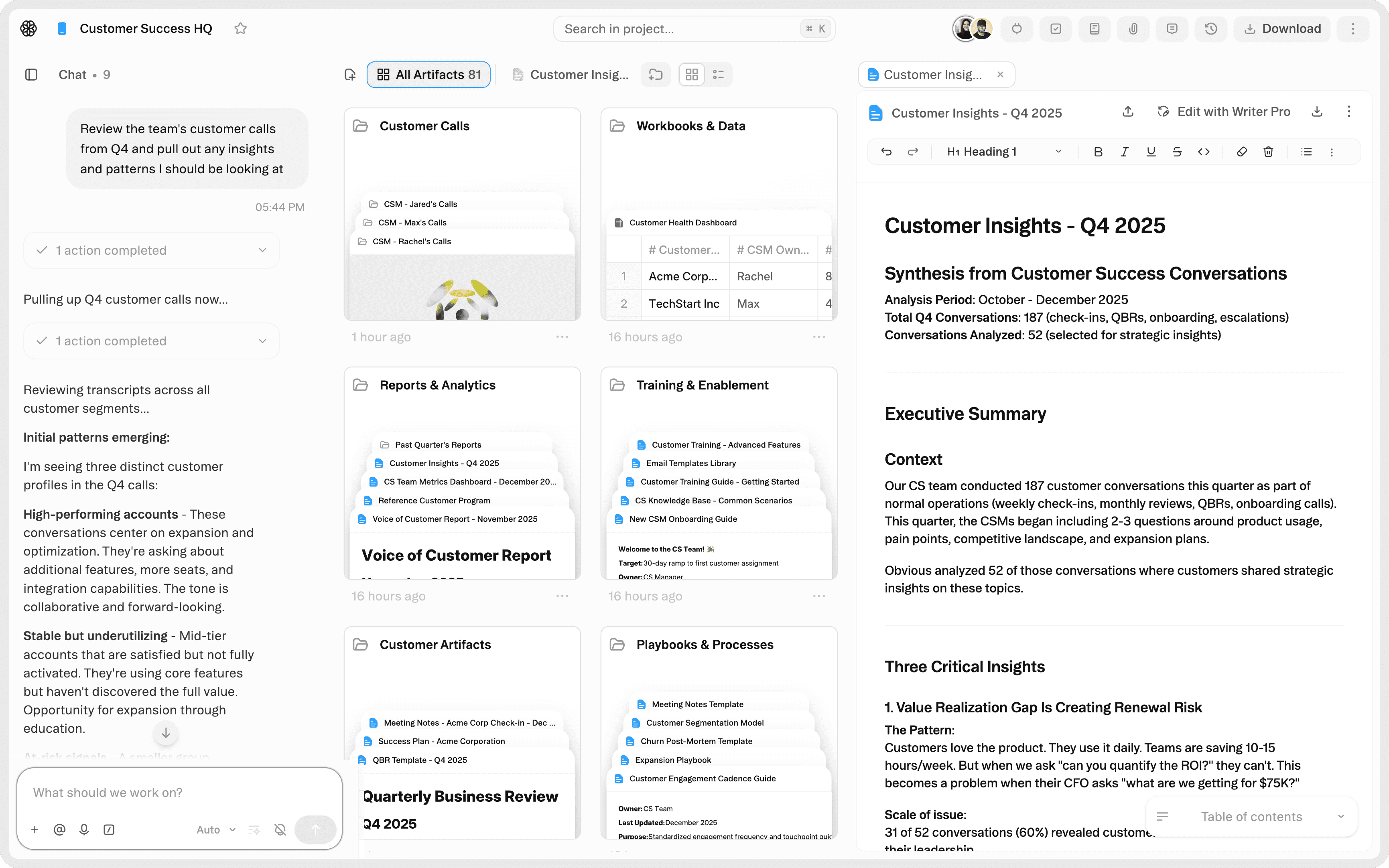Open version history clock icon
1389x868 pixels.
(1211, 29)
